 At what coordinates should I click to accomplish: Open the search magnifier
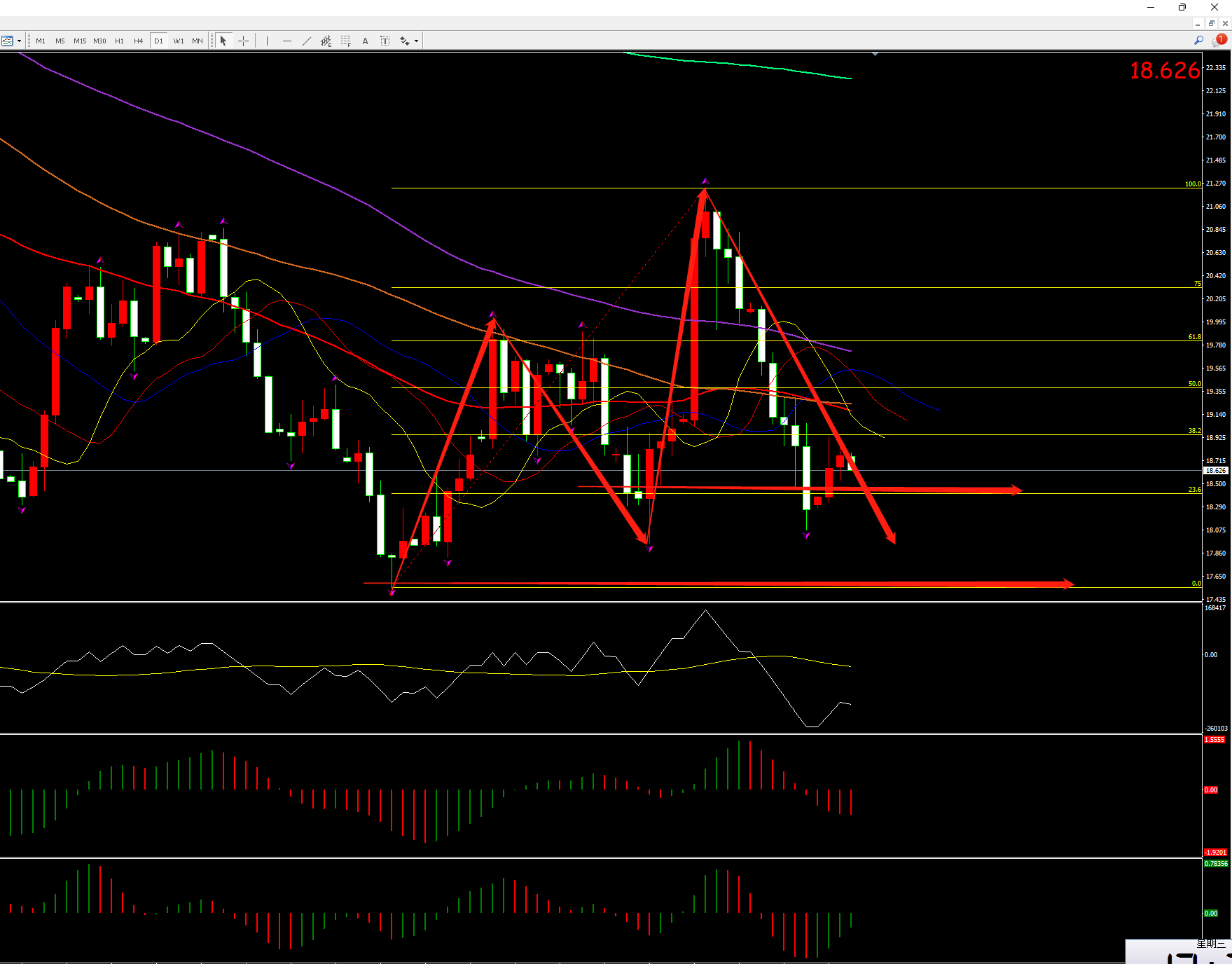pos(1198,41)
